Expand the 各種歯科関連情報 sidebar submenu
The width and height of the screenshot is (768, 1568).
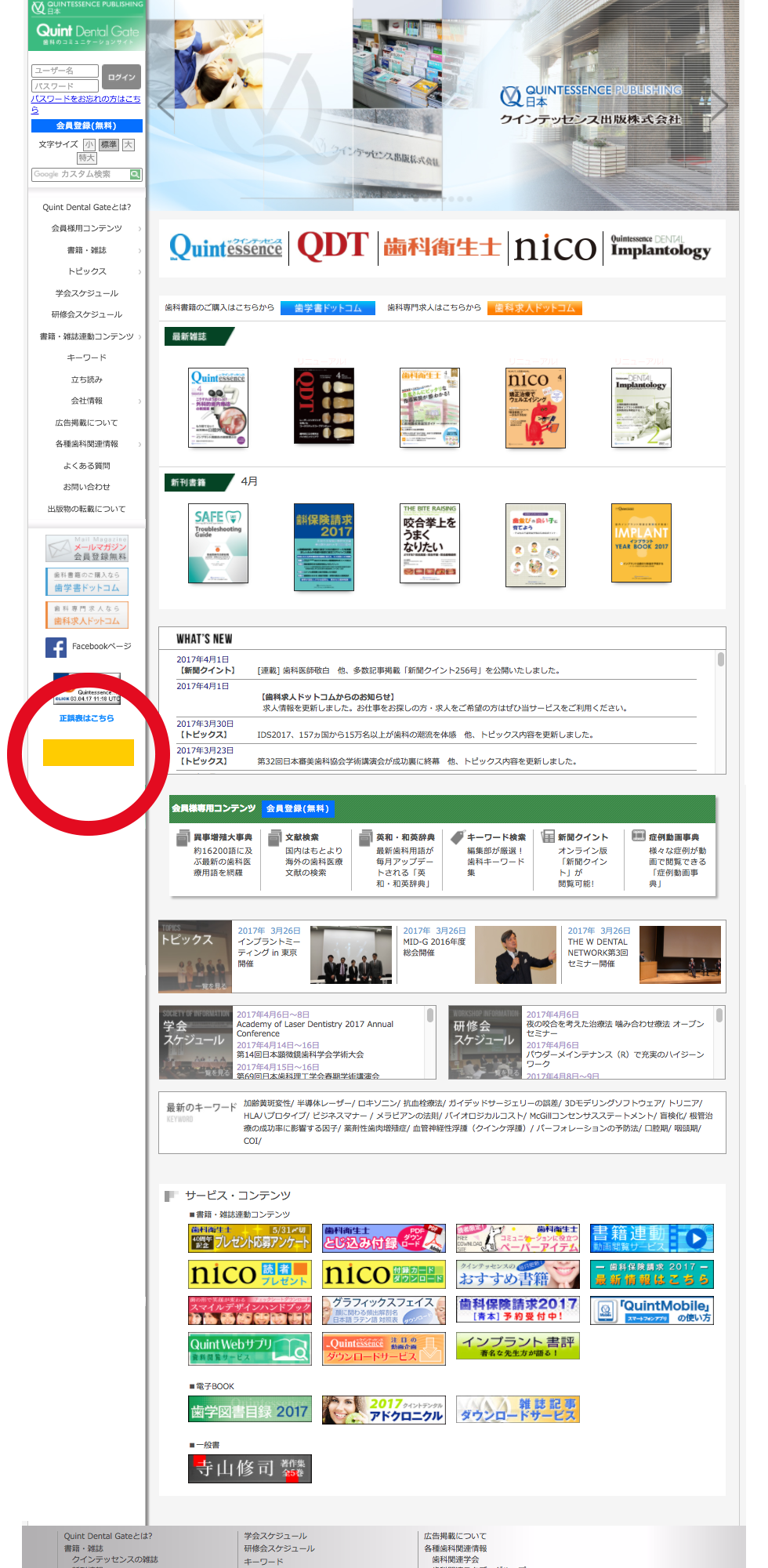point(139,445)
